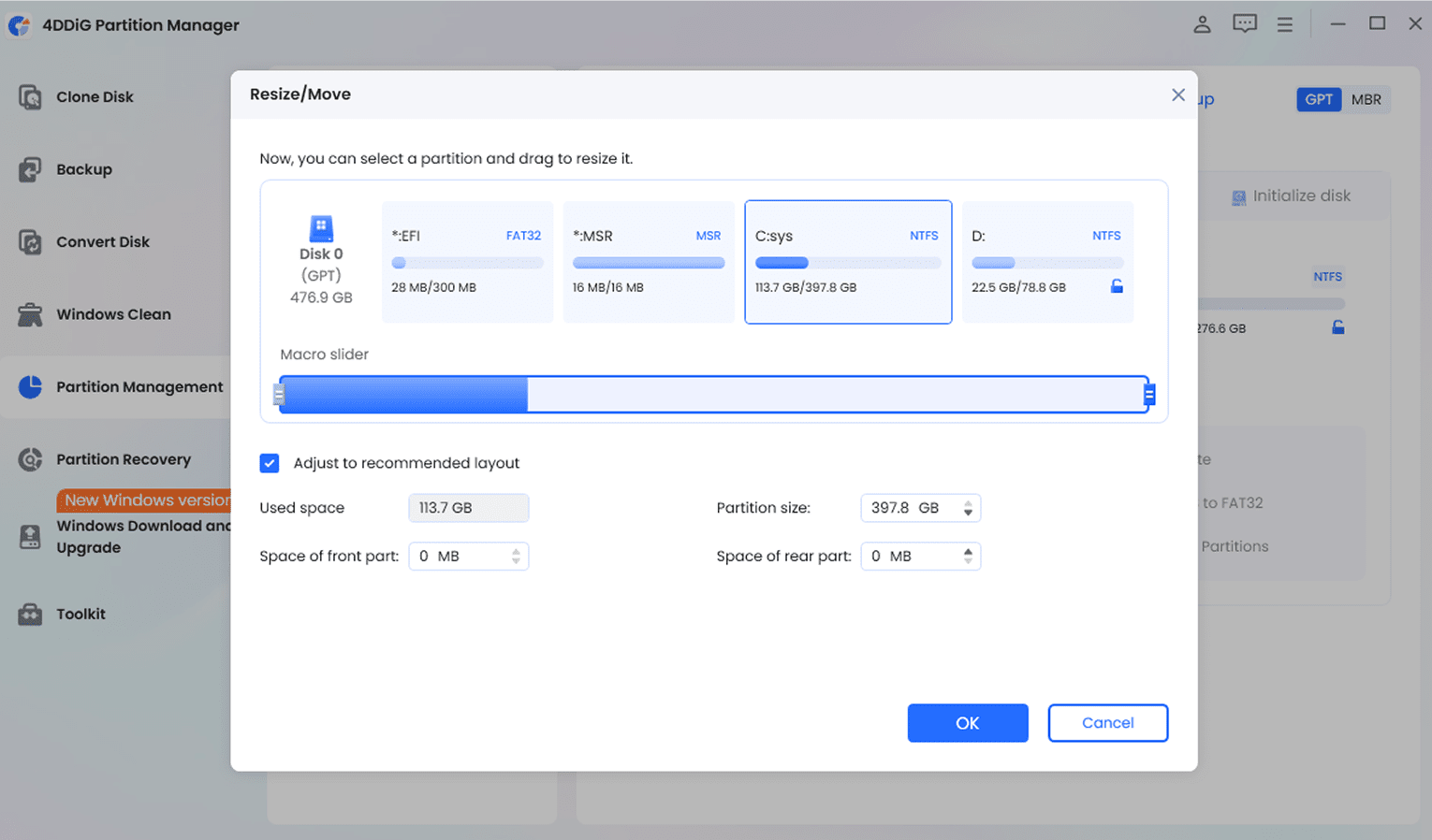Click the Resize/Move dialog title
This screenshot has height=840, width=1432.
(x=300, y=94)
